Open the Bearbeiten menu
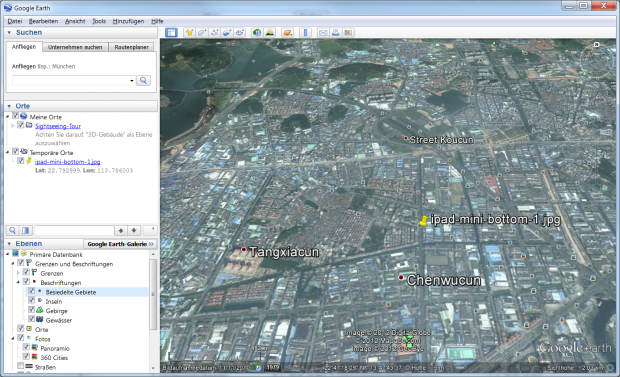The height and width of the screenshot is (377, 620). (x=43, y=21)
